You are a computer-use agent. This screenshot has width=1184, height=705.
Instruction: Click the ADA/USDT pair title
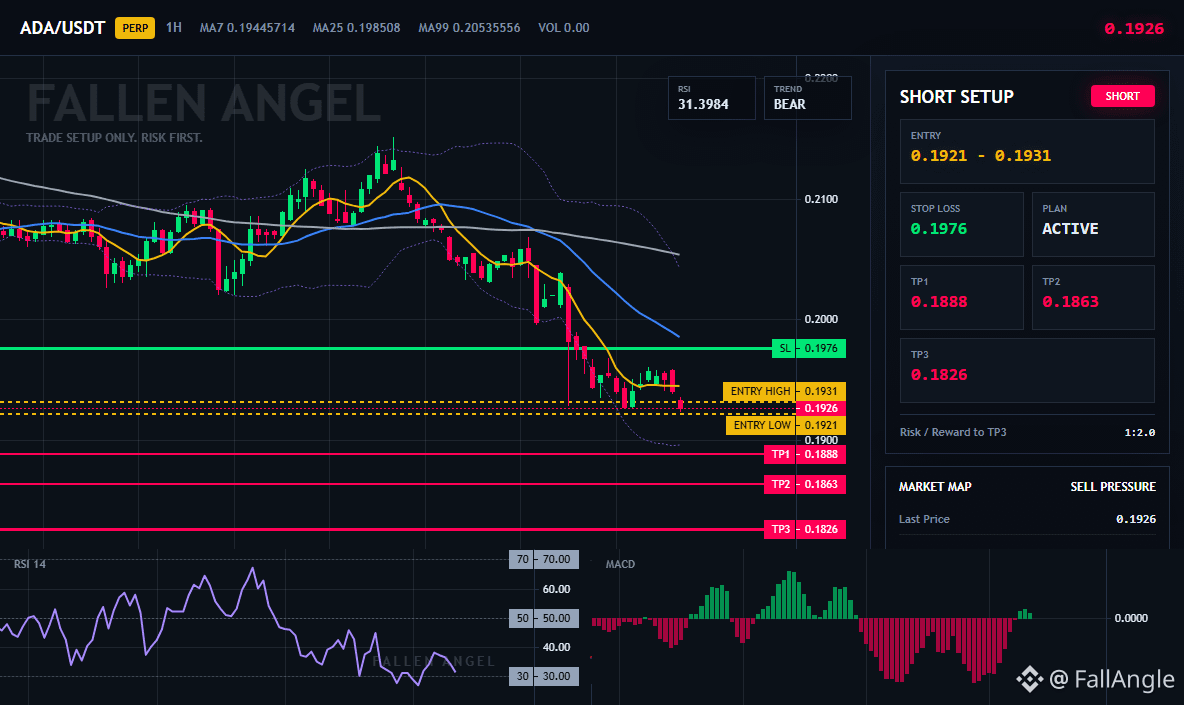click(x=62, y=28)
